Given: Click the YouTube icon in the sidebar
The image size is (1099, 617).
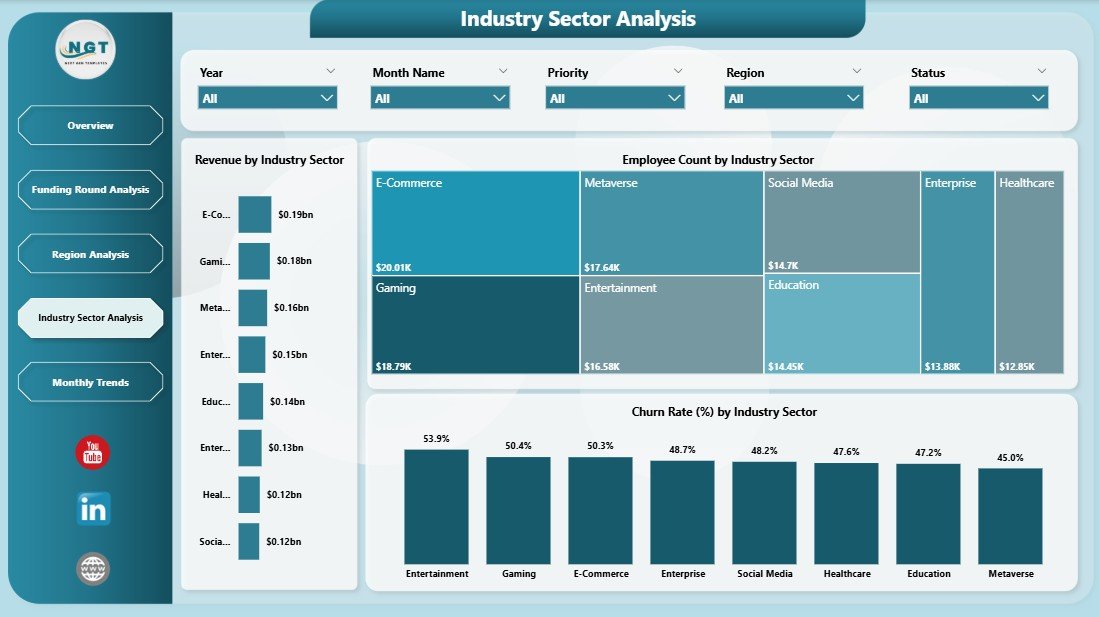Looking at the screenshot, I should pyautogui.click(x=91, y=452).
